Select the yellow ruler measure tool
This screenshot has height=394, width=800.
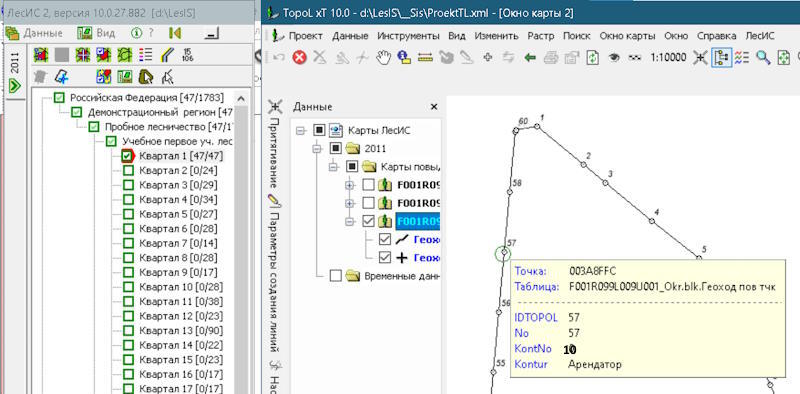425,57
